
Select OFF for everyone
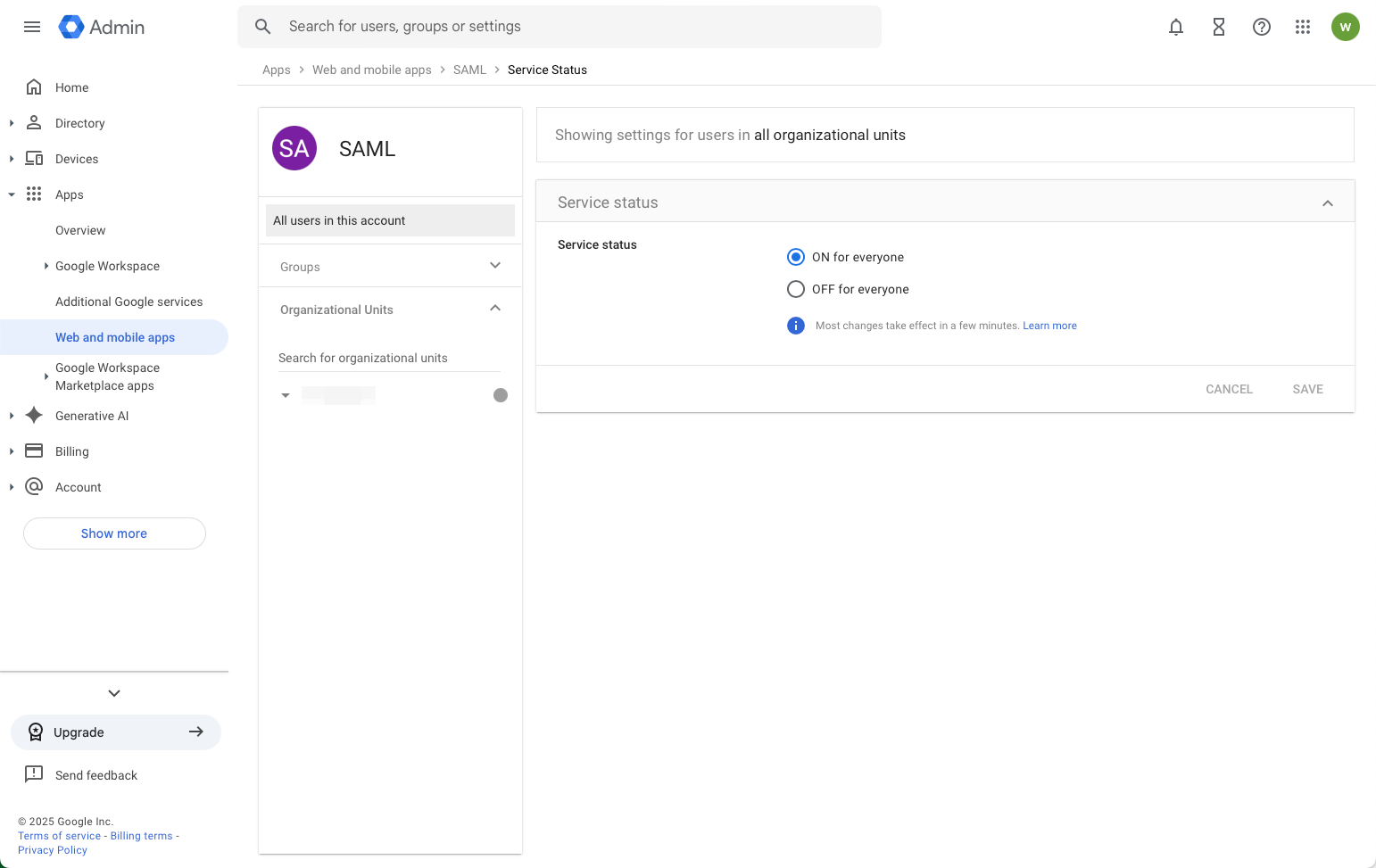coord(795,288)
